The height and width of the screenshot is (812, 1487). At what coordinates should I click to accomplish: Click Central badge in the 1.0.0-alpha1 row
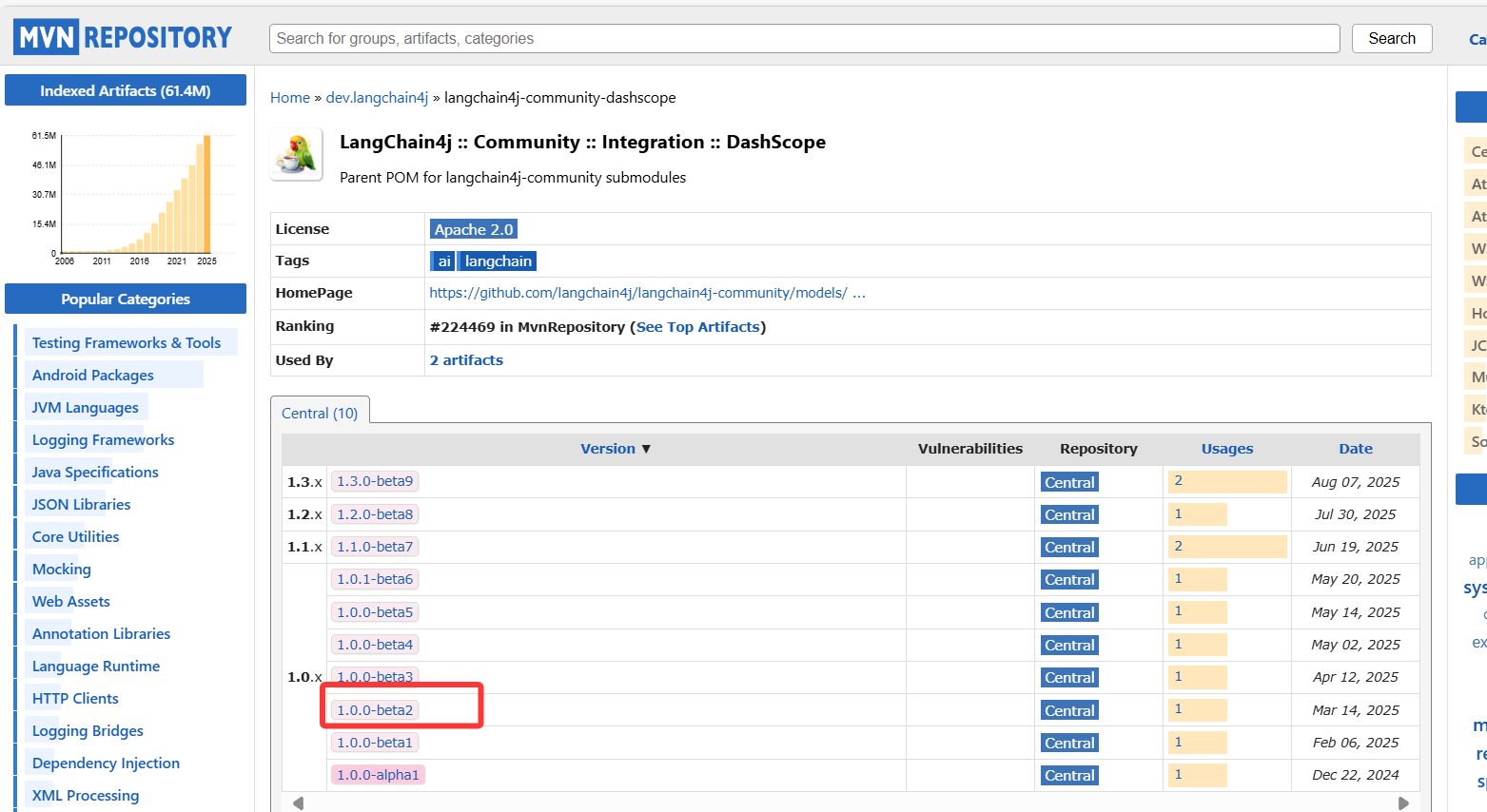[1069, 775]
